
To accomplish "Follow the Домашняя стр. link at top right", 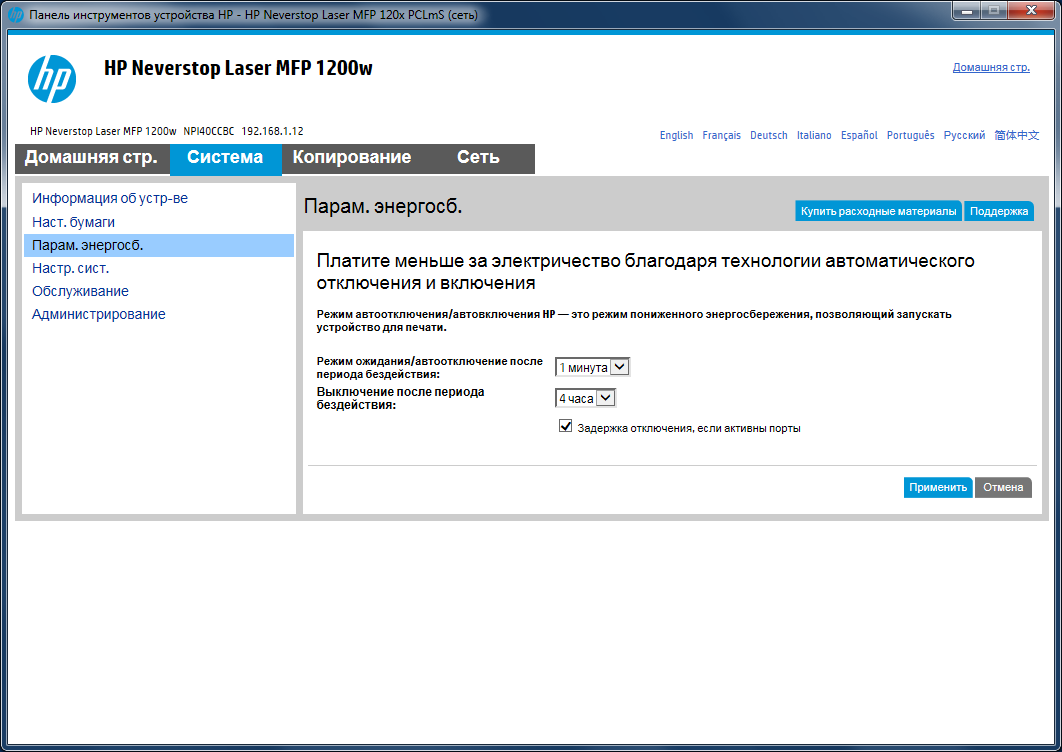I will pos(991,68).
